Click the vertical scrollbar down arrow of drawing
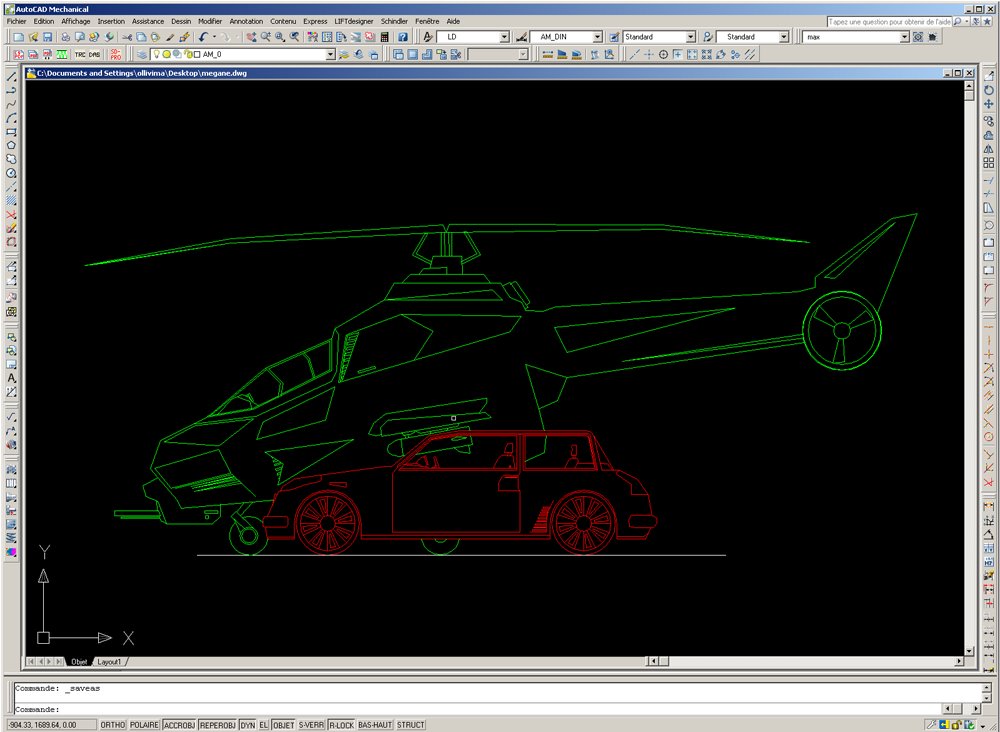 tap(969, 651)
